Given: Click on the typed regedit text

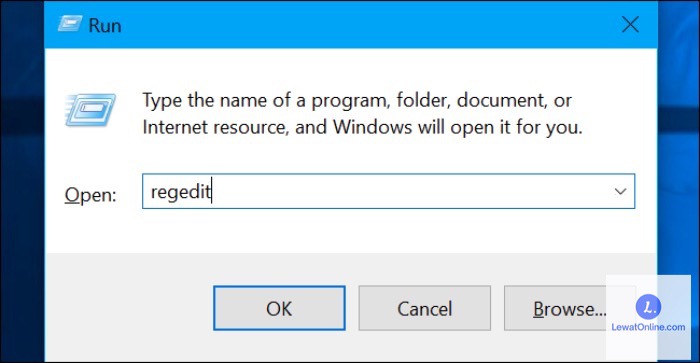Looking at the screenshot, I should (180, 192).
